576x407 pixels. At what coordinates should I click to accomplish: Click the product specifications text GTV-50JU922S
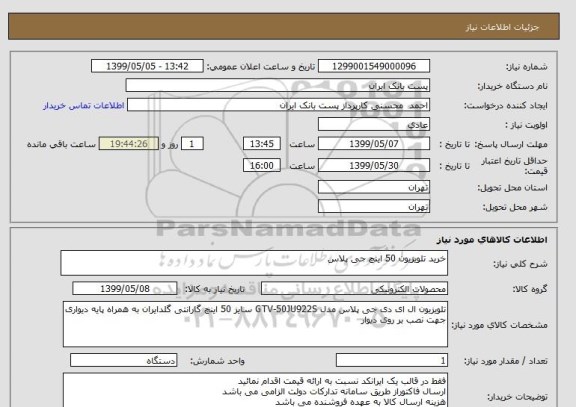286,309
